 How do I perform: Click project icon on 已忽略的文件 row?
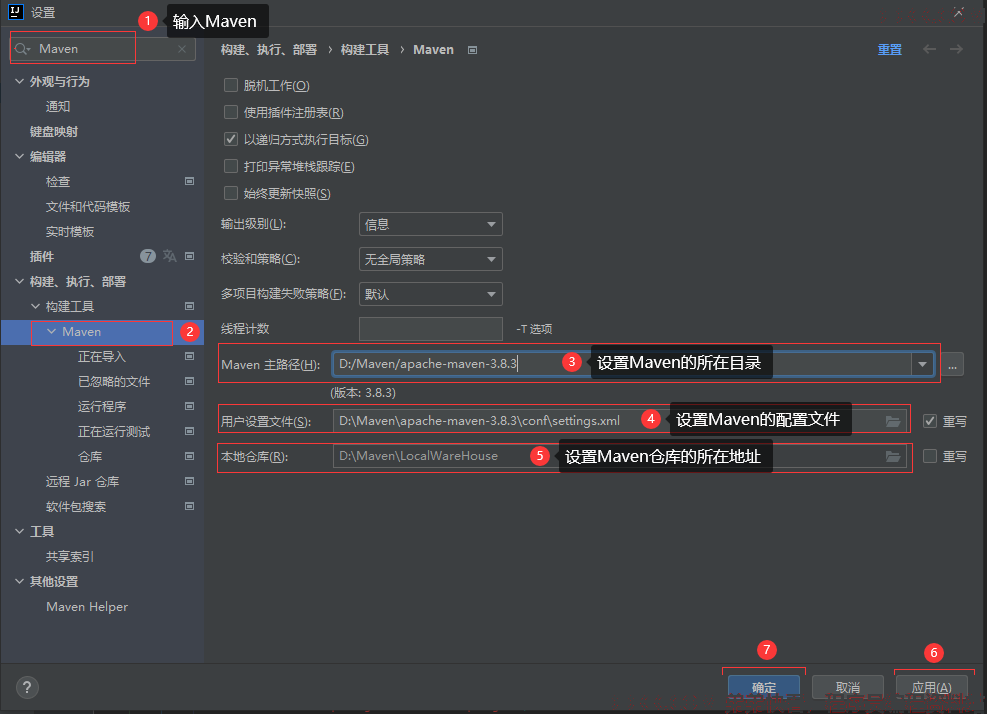[x=189, y=381]
